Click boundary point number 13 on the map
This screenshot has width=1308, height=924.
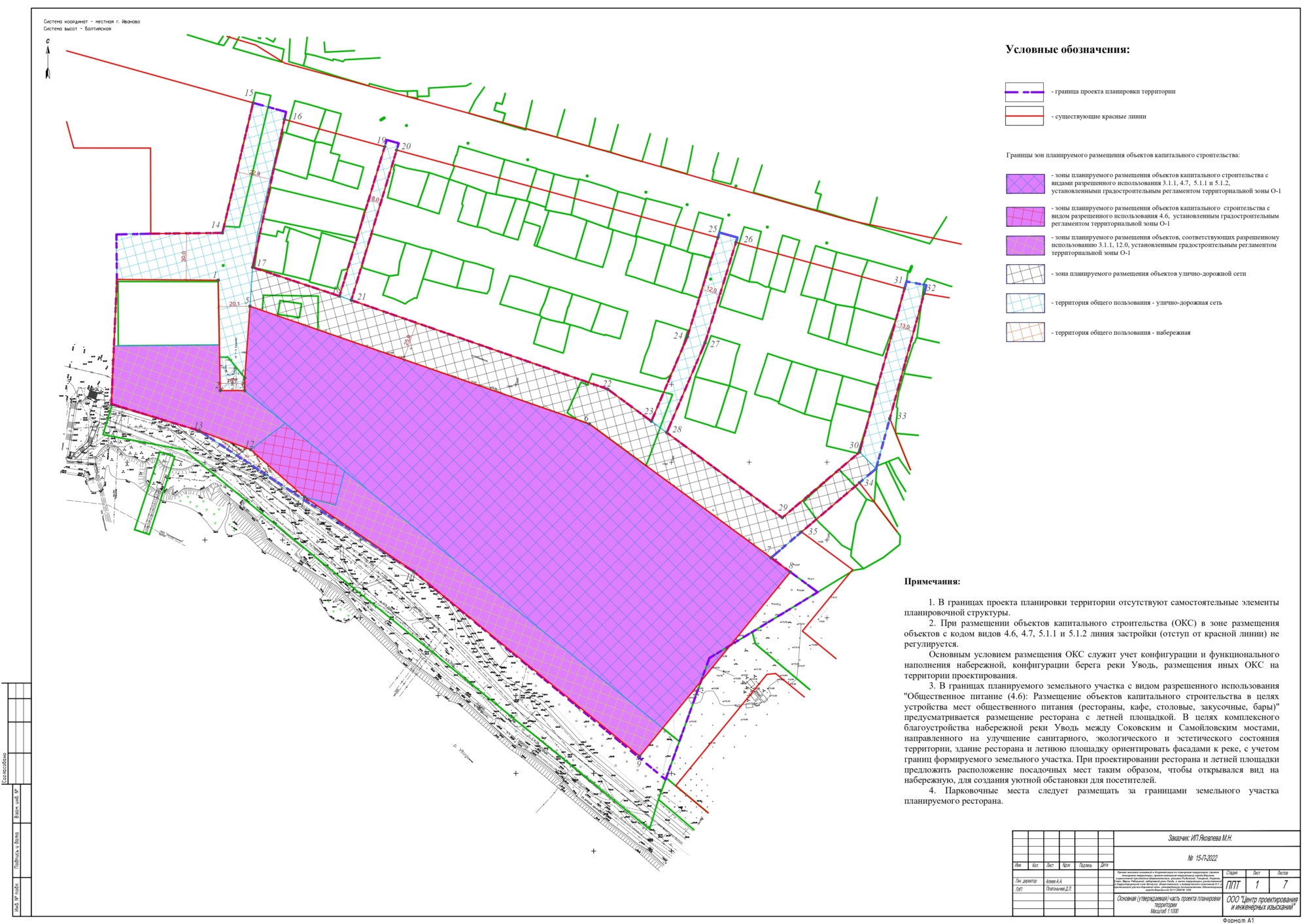(198, 426)
